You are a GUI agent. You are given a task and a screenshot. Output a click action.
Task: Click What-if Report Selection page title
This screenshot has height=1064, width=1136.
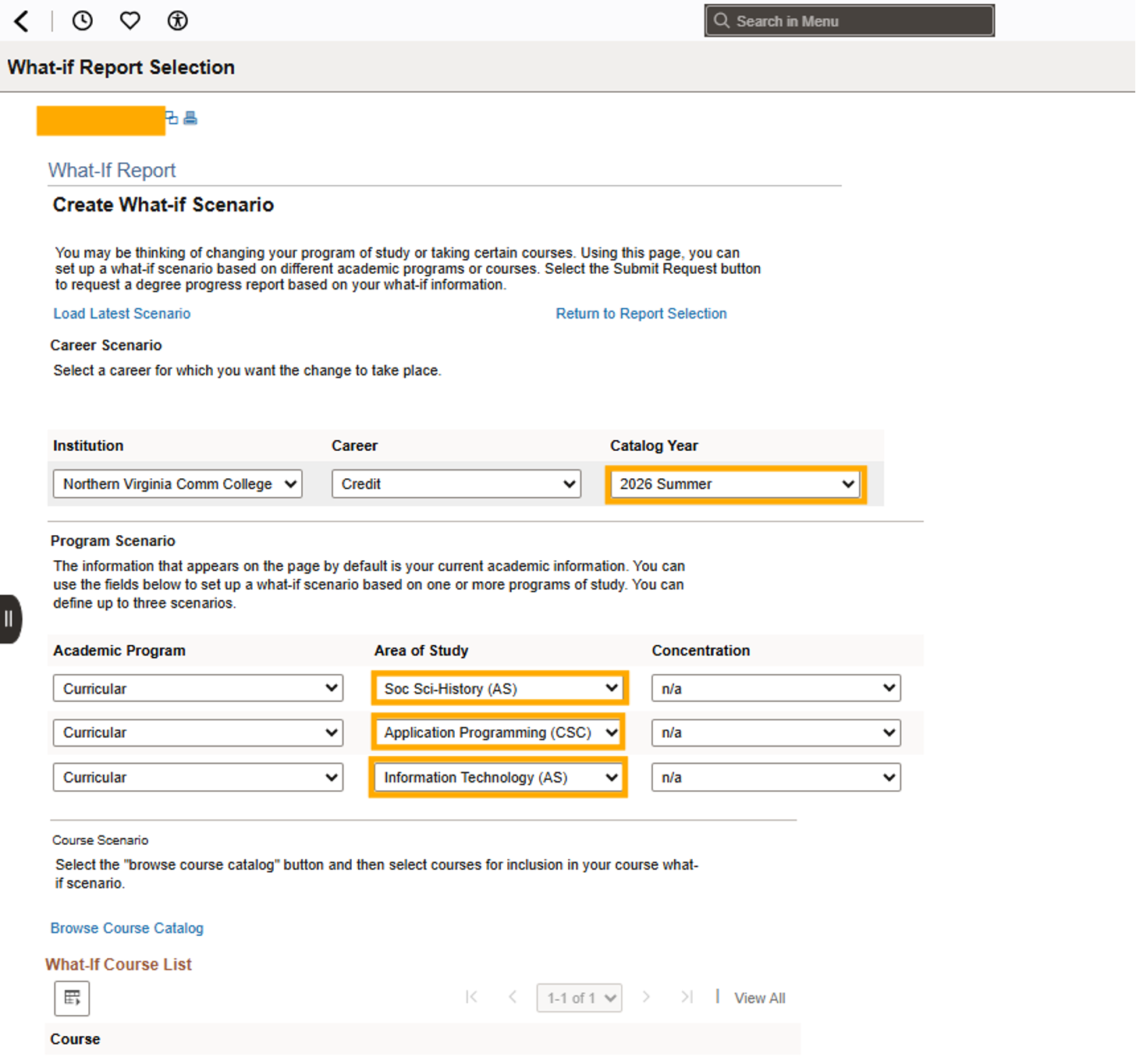pos(121,67)
